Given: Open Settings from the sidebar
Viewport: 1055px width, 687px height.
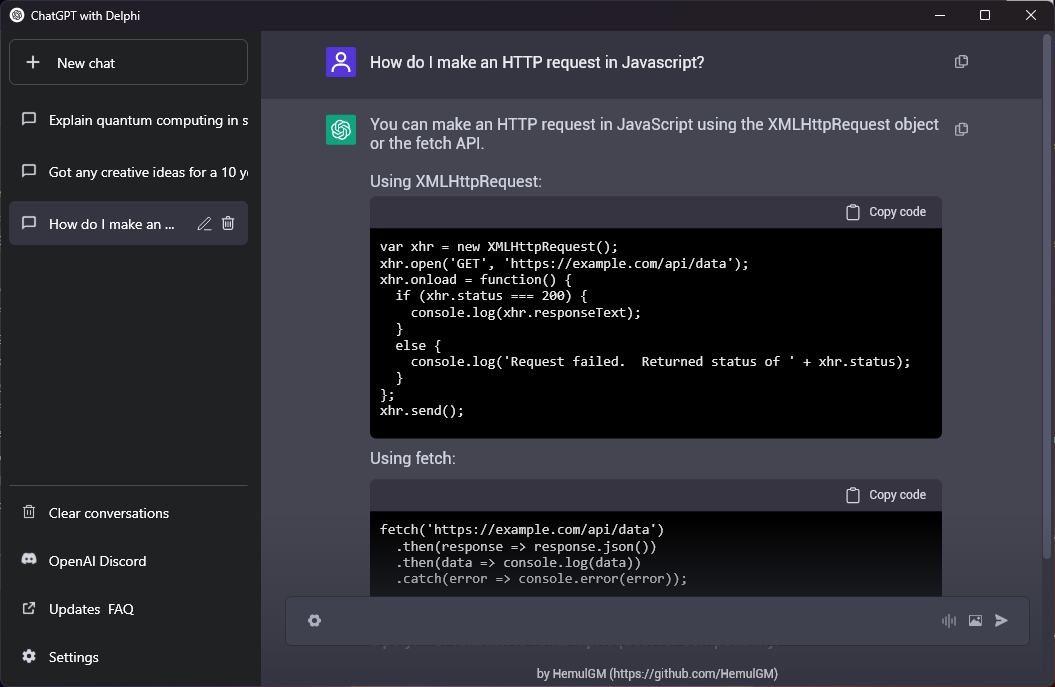Looking at the screenshot, I should (x=73, y=657).
